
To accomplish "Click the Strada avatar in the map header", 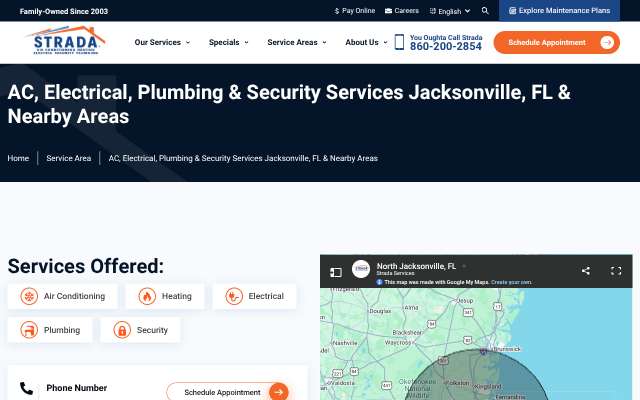I will (361, 269).
